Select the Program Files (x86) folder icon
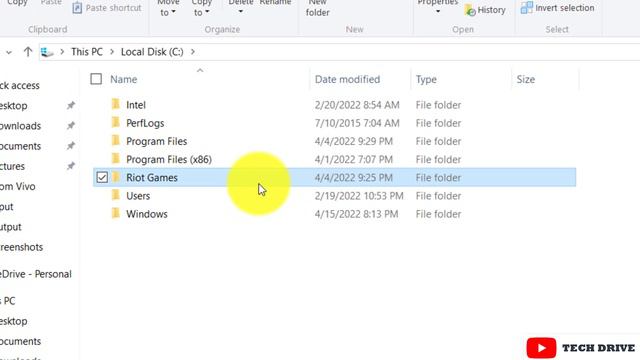640x360 pixels. point(116,159)
